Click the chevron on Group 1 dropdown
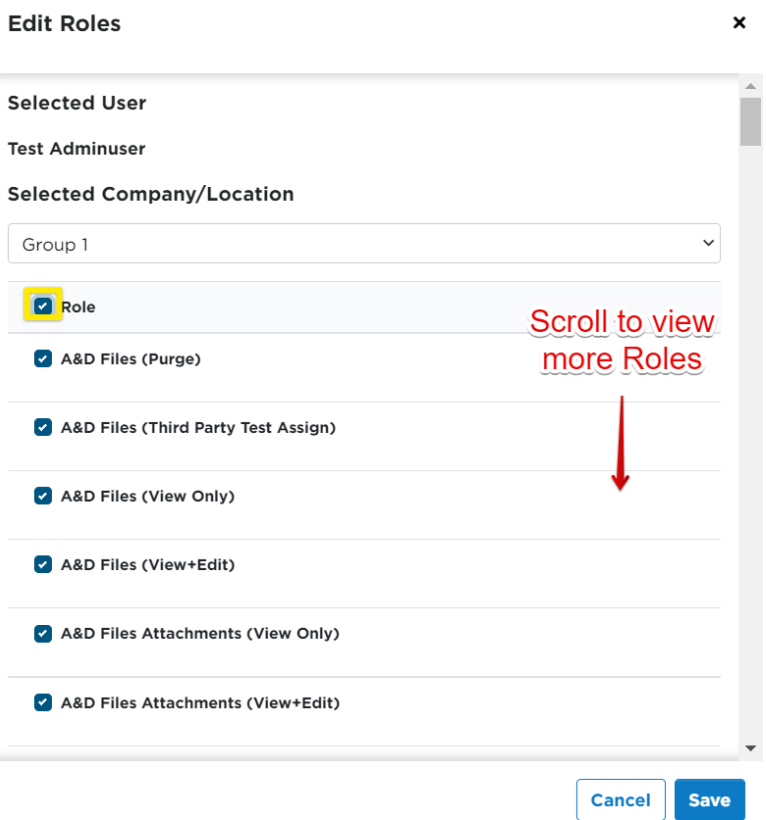 (708, 243)
